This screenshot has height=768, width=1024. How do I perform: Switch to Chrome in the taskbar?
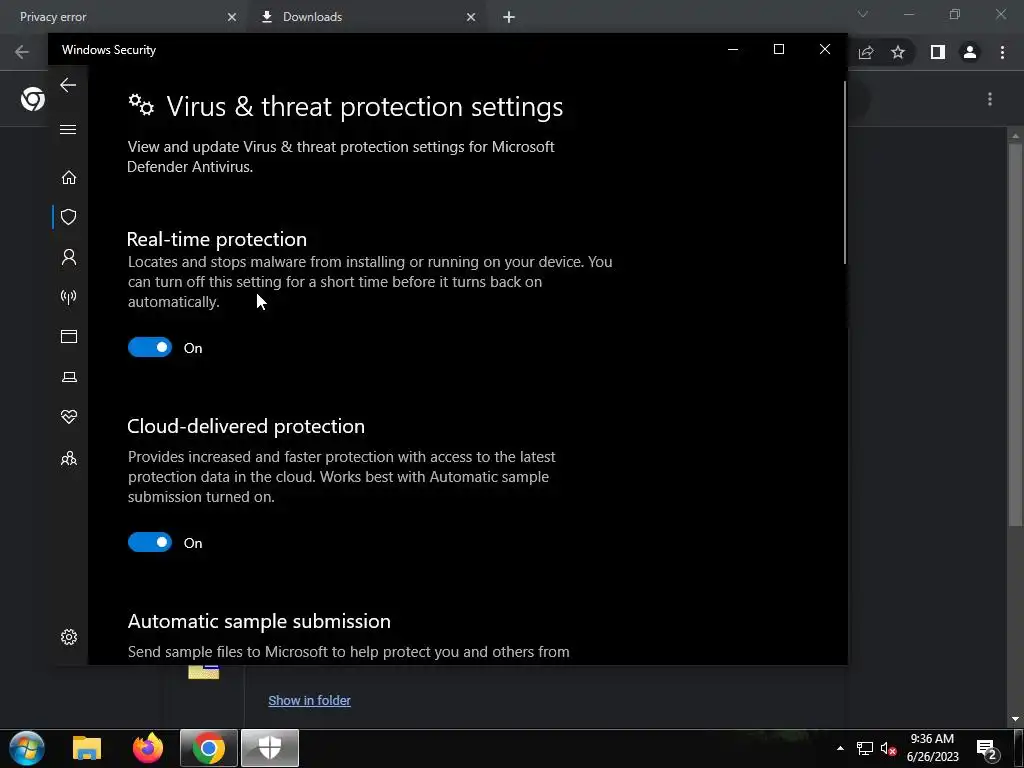point(209,748)
